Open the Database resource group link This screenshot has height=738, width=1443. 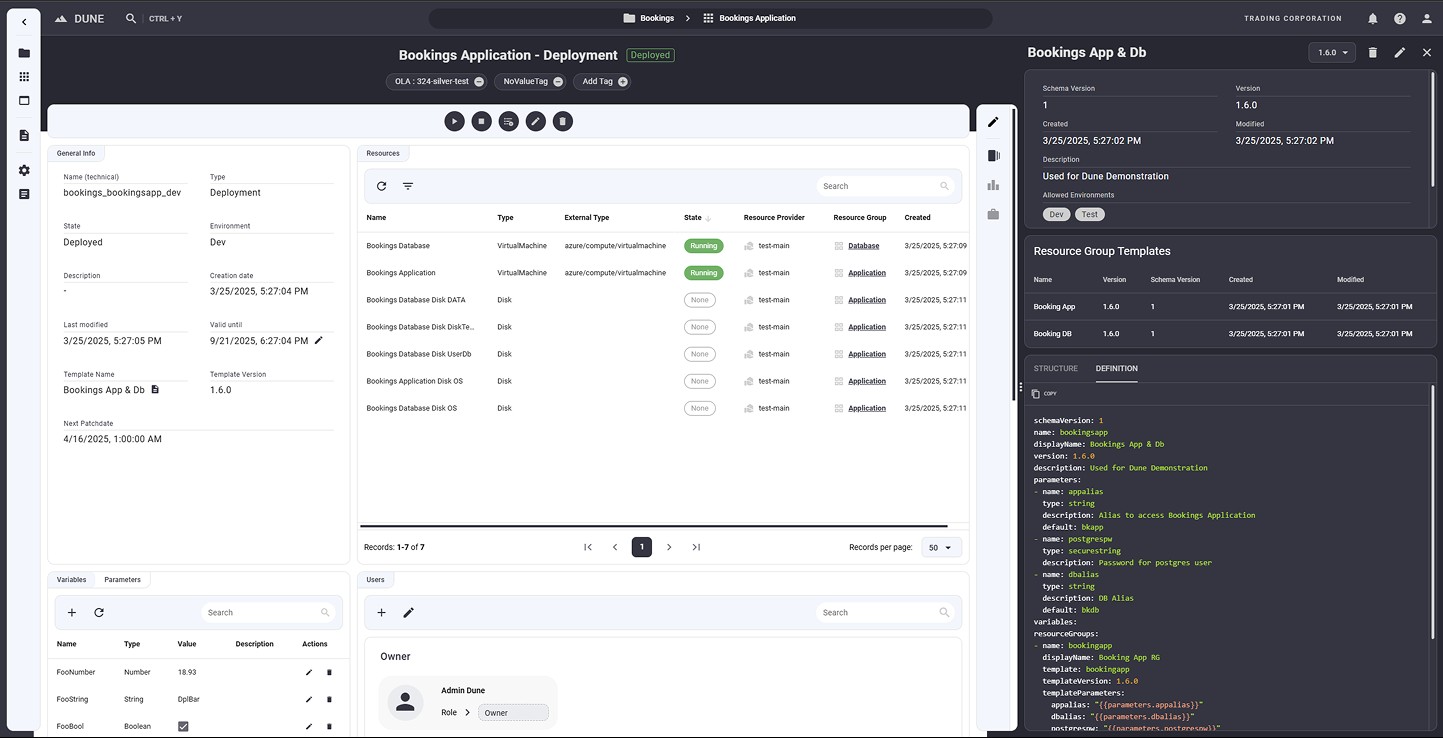click(x=863, y=246)
